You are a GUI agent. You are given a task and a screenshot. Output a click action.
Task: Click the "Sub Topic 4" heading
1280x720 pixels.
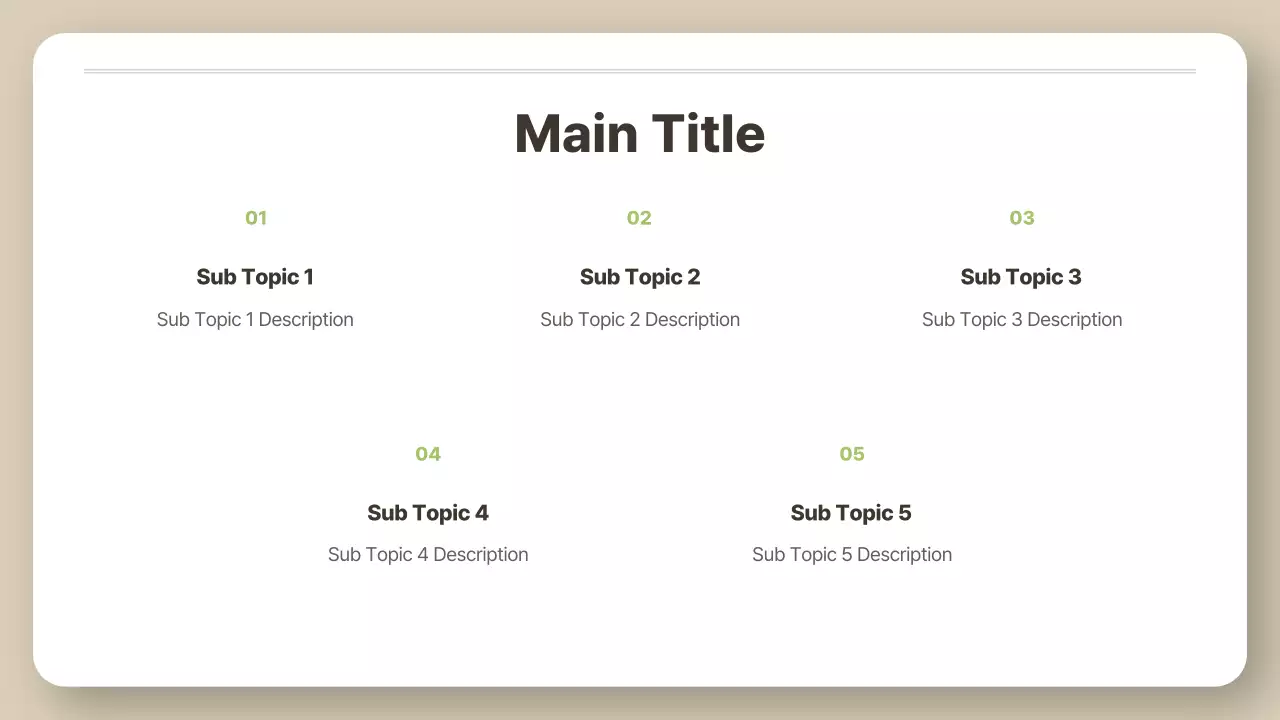428,513
